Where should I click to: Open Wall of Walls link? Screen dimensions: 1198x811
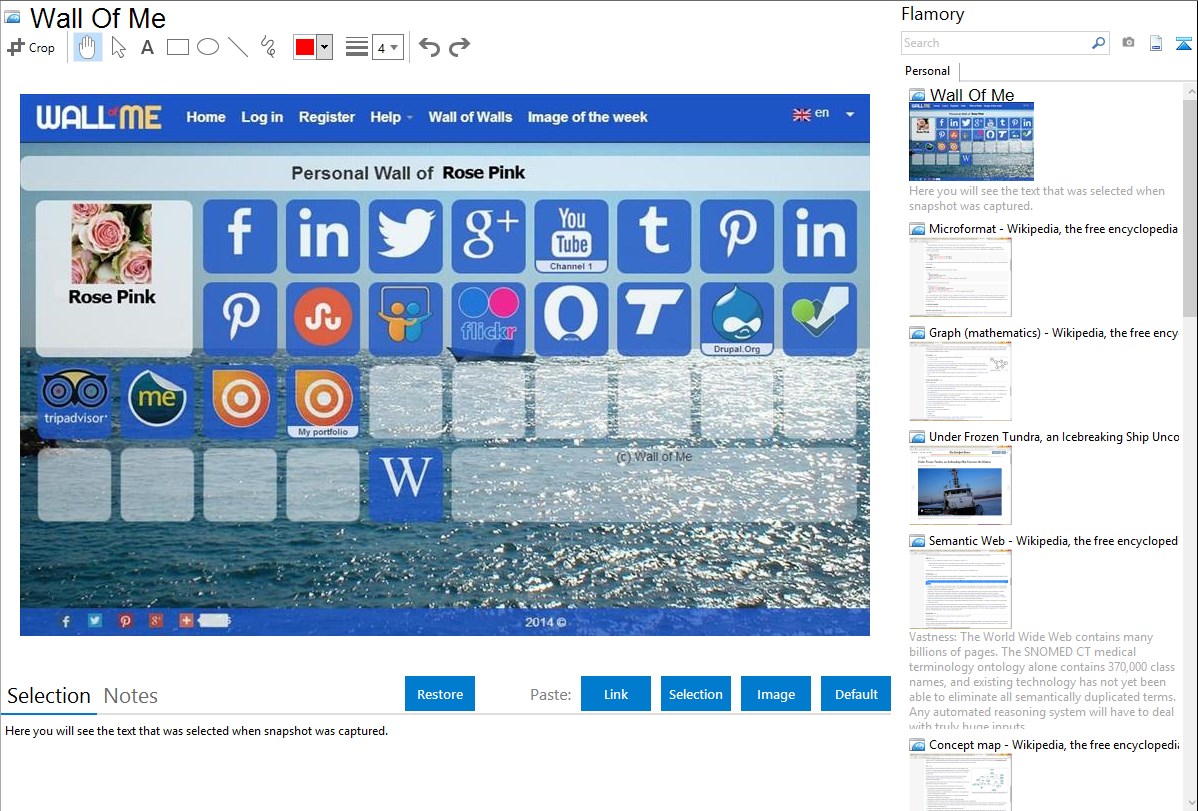click(470, 117)
